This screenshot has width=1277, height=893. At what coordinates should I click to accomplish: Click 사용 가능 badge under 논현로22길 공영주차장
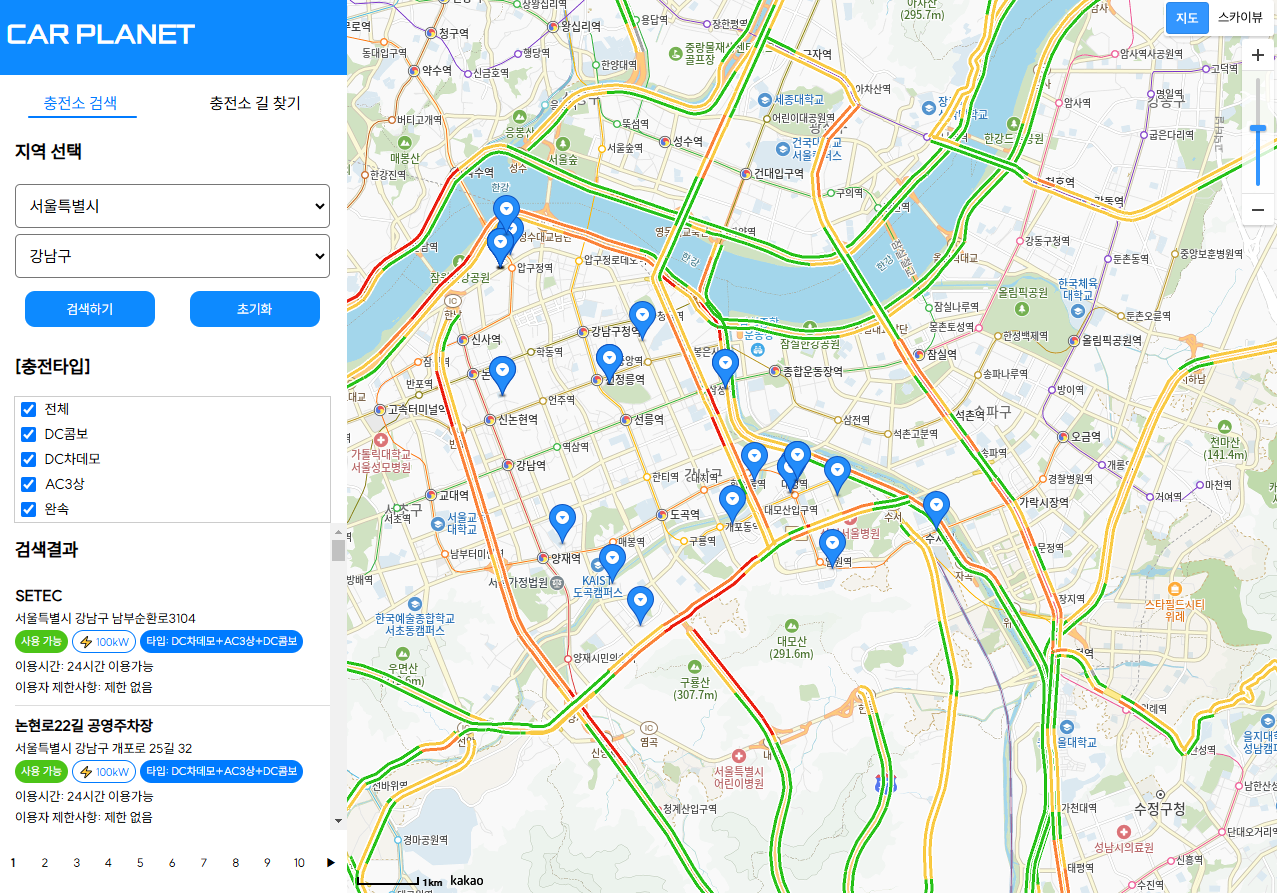click(x=41, y=772)
